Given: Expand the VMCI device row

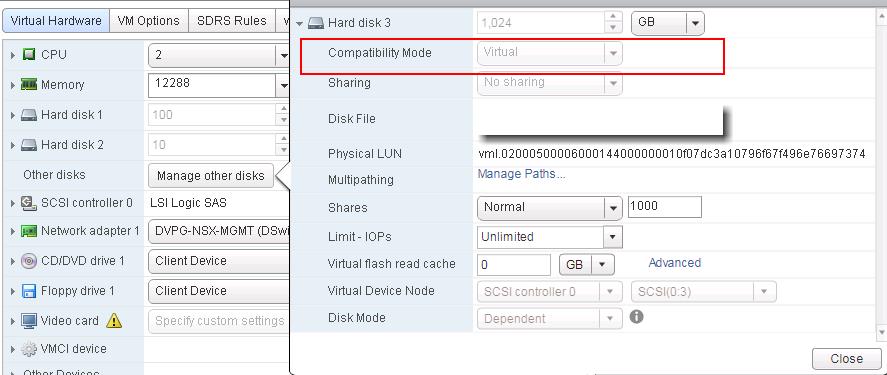Looking at the screenshot, I should pos(13,349).
